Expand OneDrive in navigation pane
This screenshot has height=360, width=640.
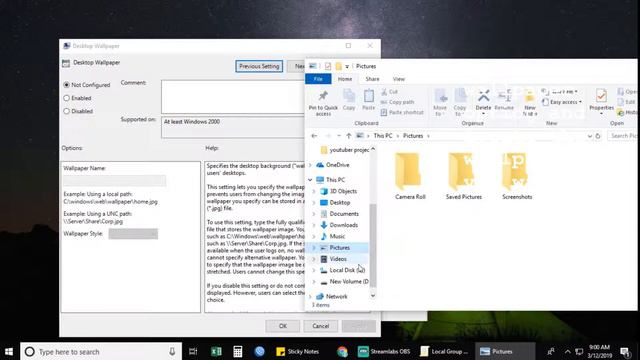pos(310,165)
